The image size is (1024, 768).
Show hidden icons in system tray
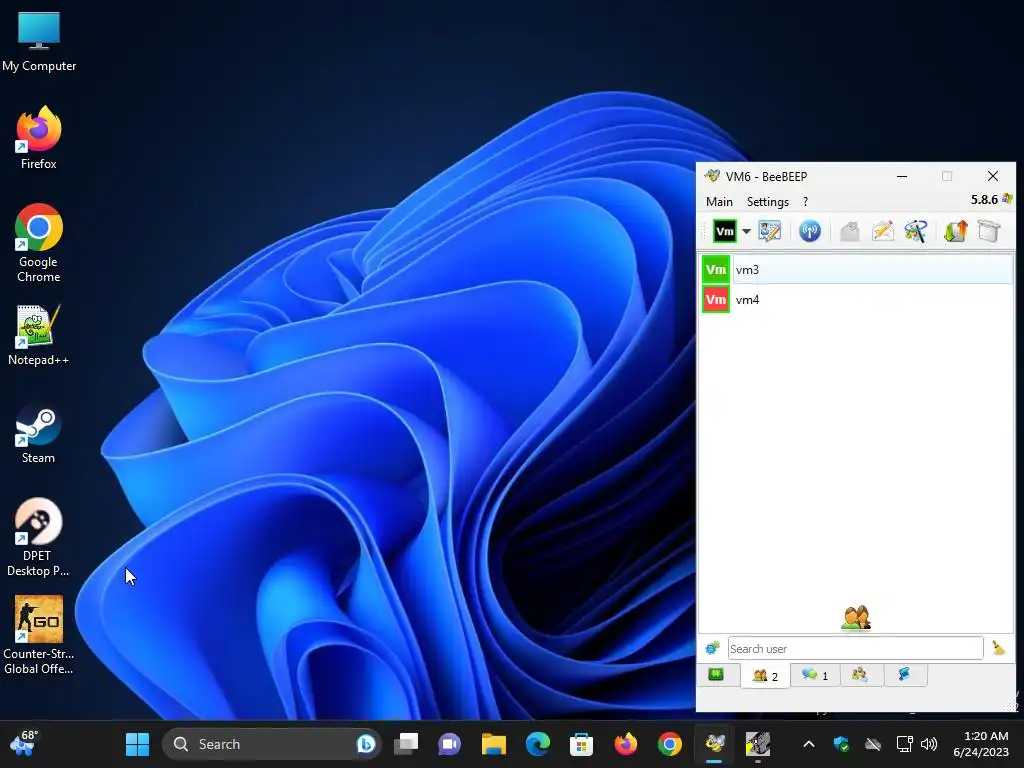click(808, 744)
